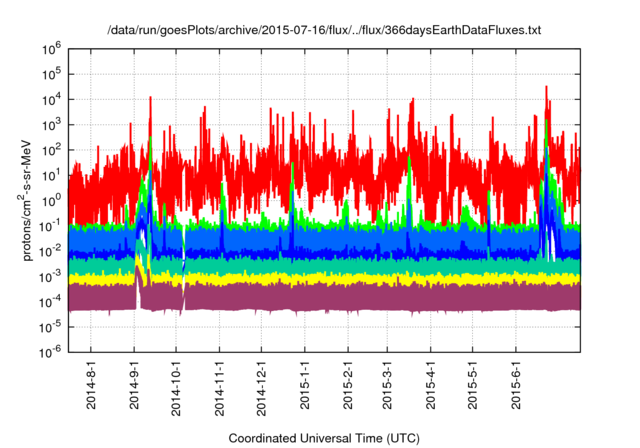
Task: Click the 10^3 y-axis tick label
Action: pos(51,126)
